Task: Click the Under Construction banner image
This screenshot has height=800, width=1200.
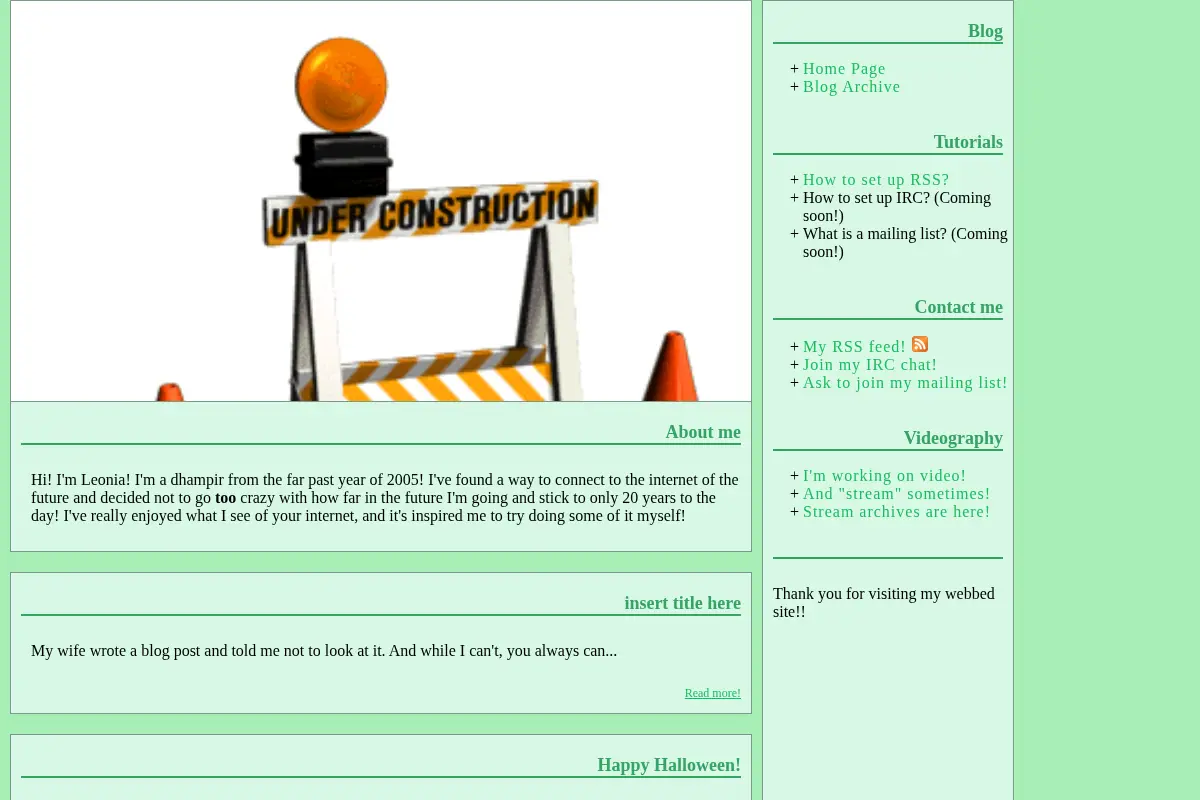Action: pos(381,201)
